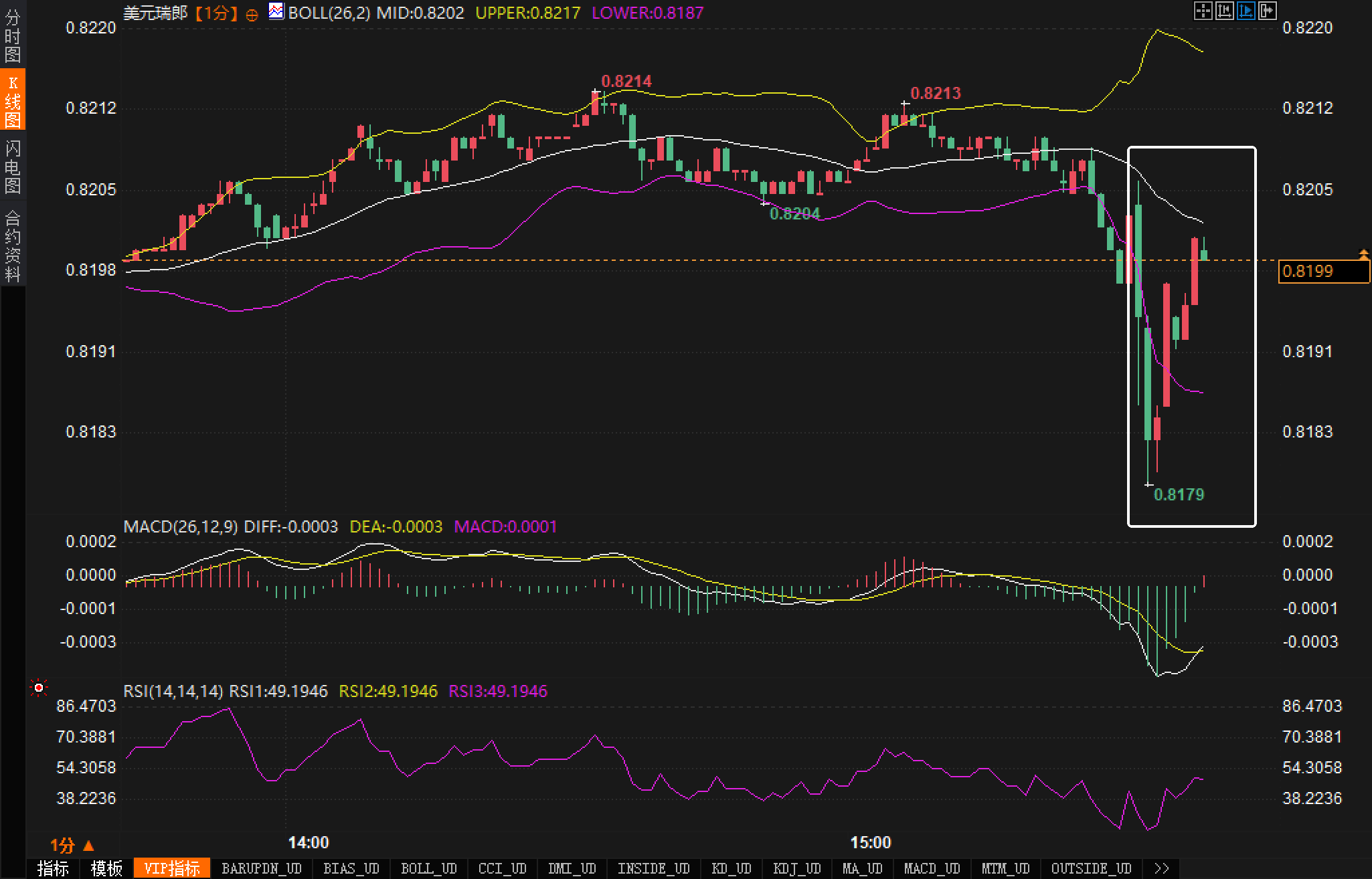
Task: Select the K线图 sidebar view
Action: click(x=13, y=100)
